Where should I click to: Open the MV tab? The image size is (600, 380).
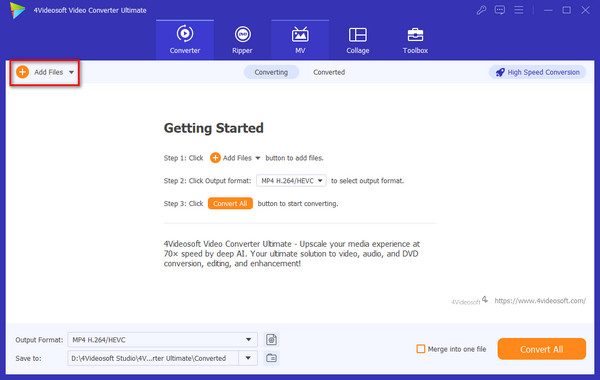coord(300,40)
